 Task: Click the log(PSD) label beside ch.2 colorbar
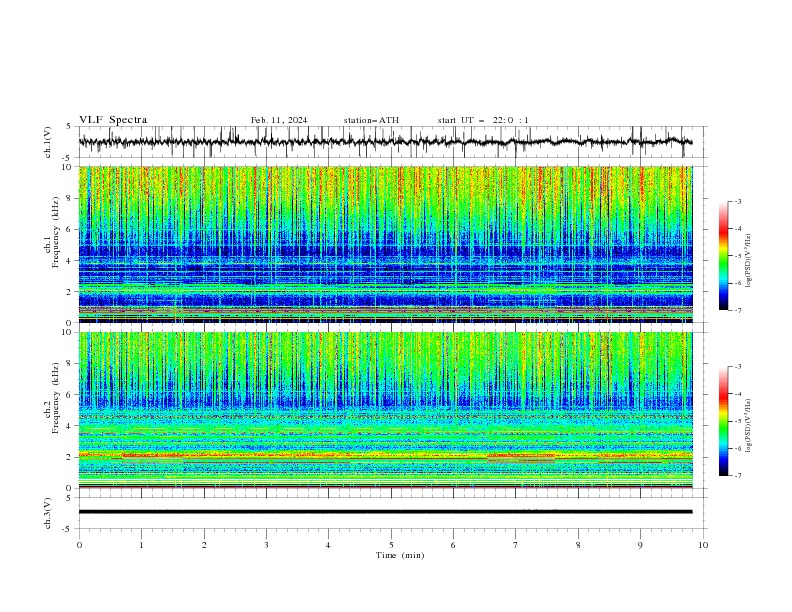click(749, 426)
